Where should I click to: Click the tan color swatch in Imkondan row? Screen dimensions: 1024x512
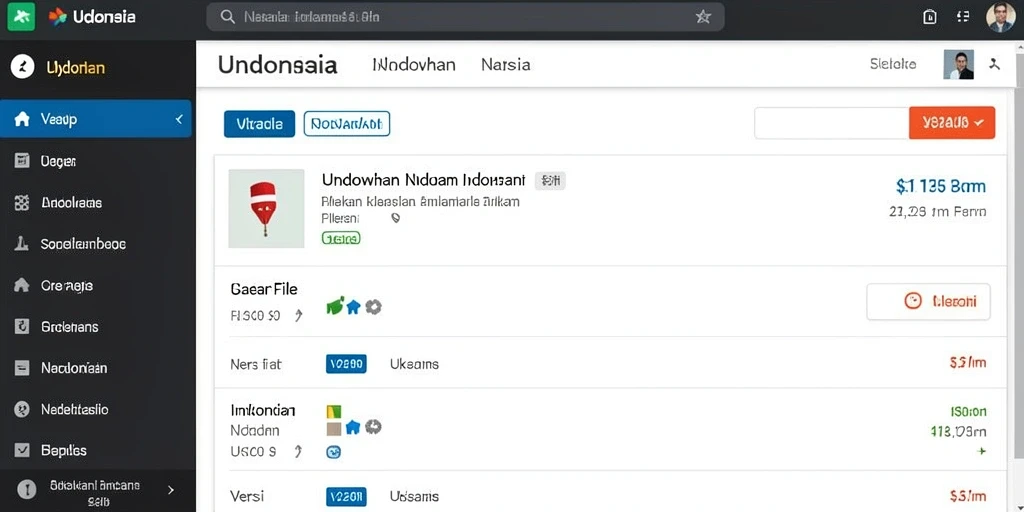(x=334, y=428)
